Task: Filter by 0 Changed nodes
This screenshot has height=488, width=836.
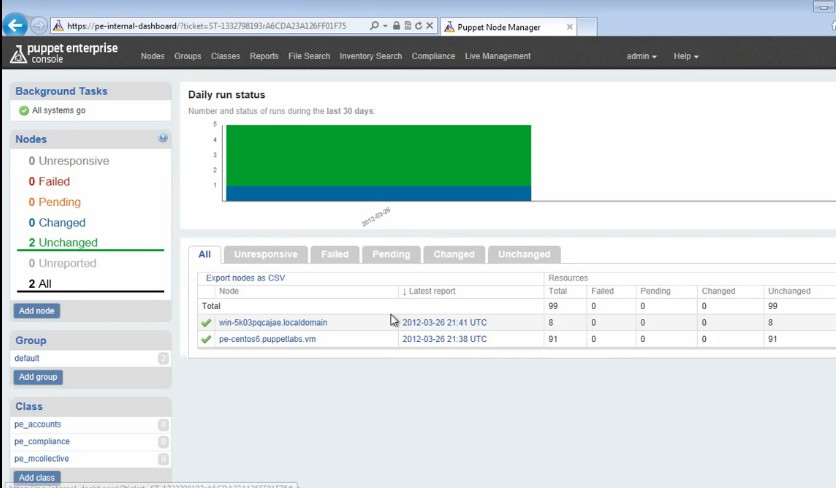Action: click(57, 223)
